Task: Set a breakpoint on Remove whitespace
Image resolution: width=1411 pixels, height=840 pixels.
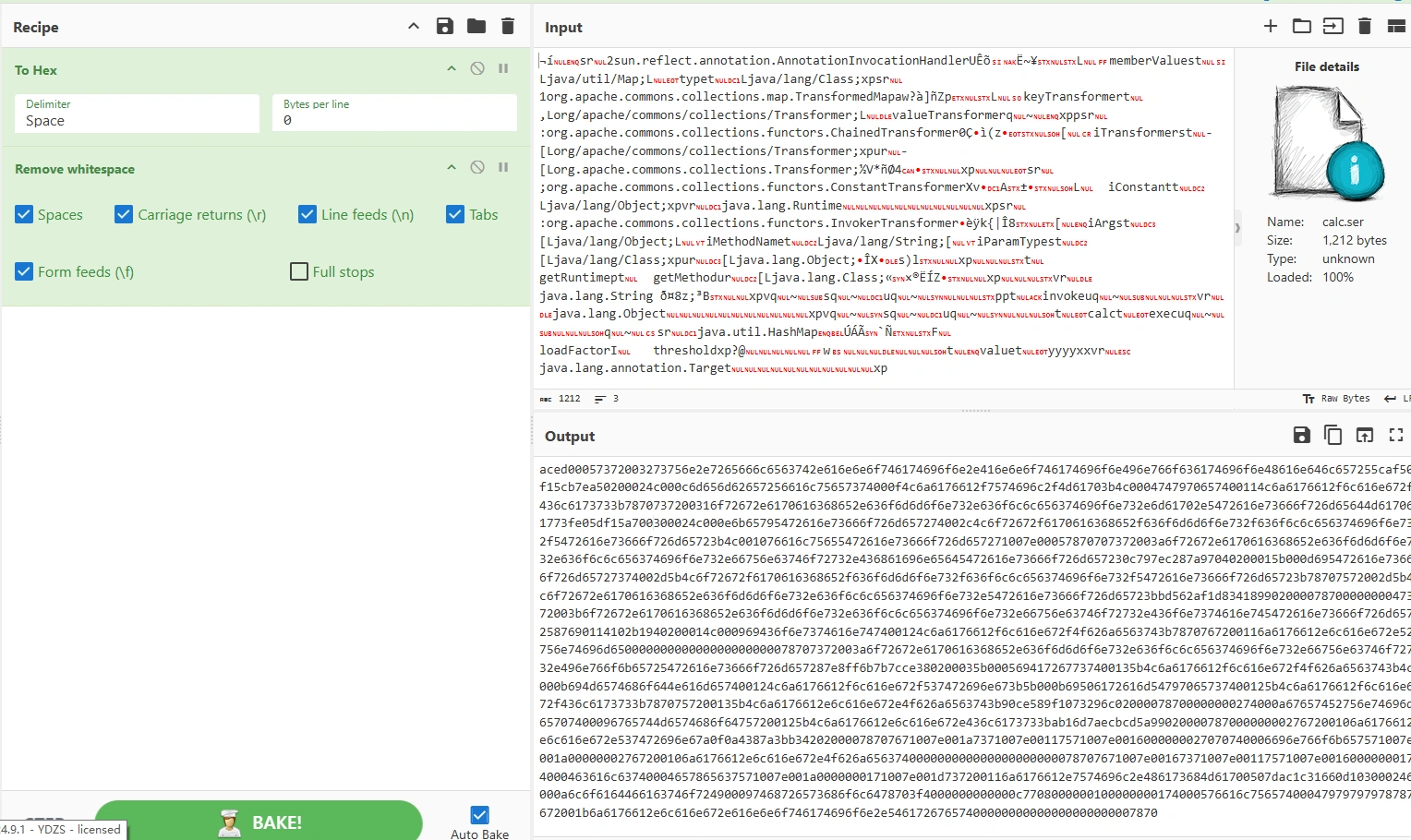Action: 503,167
